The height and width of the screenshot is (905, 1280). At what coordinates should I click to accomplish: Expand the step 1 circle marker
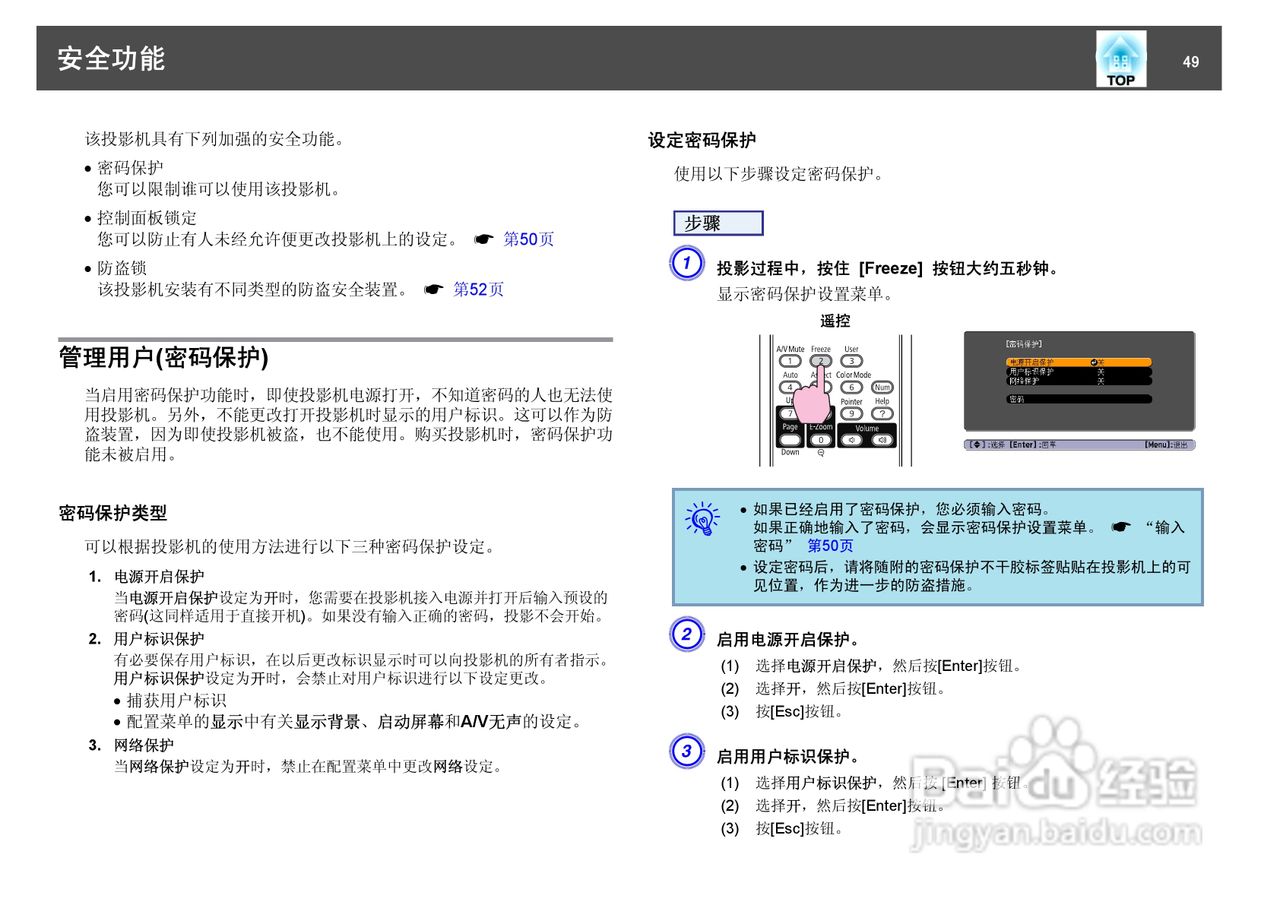coord(686,262)
